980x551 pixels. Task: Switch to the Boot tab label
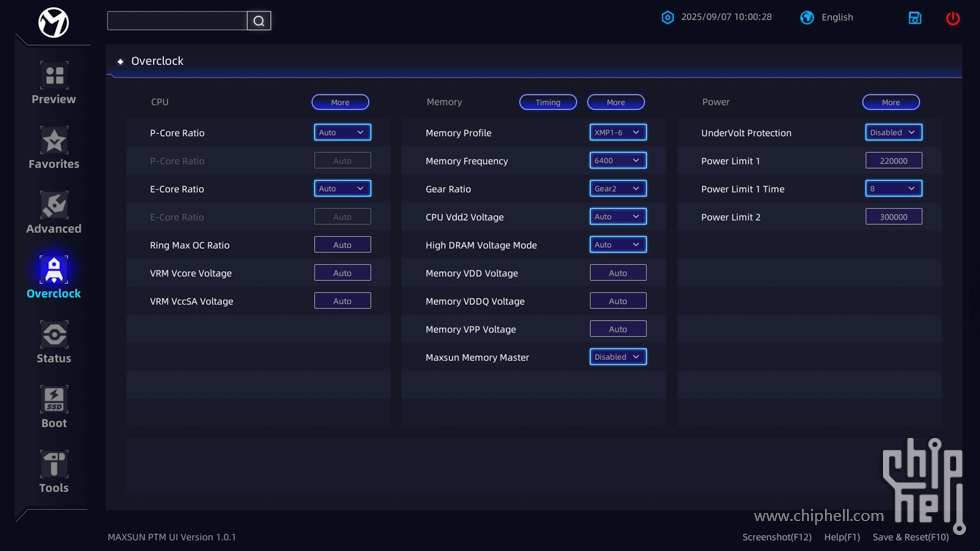[x=54, y=424]
